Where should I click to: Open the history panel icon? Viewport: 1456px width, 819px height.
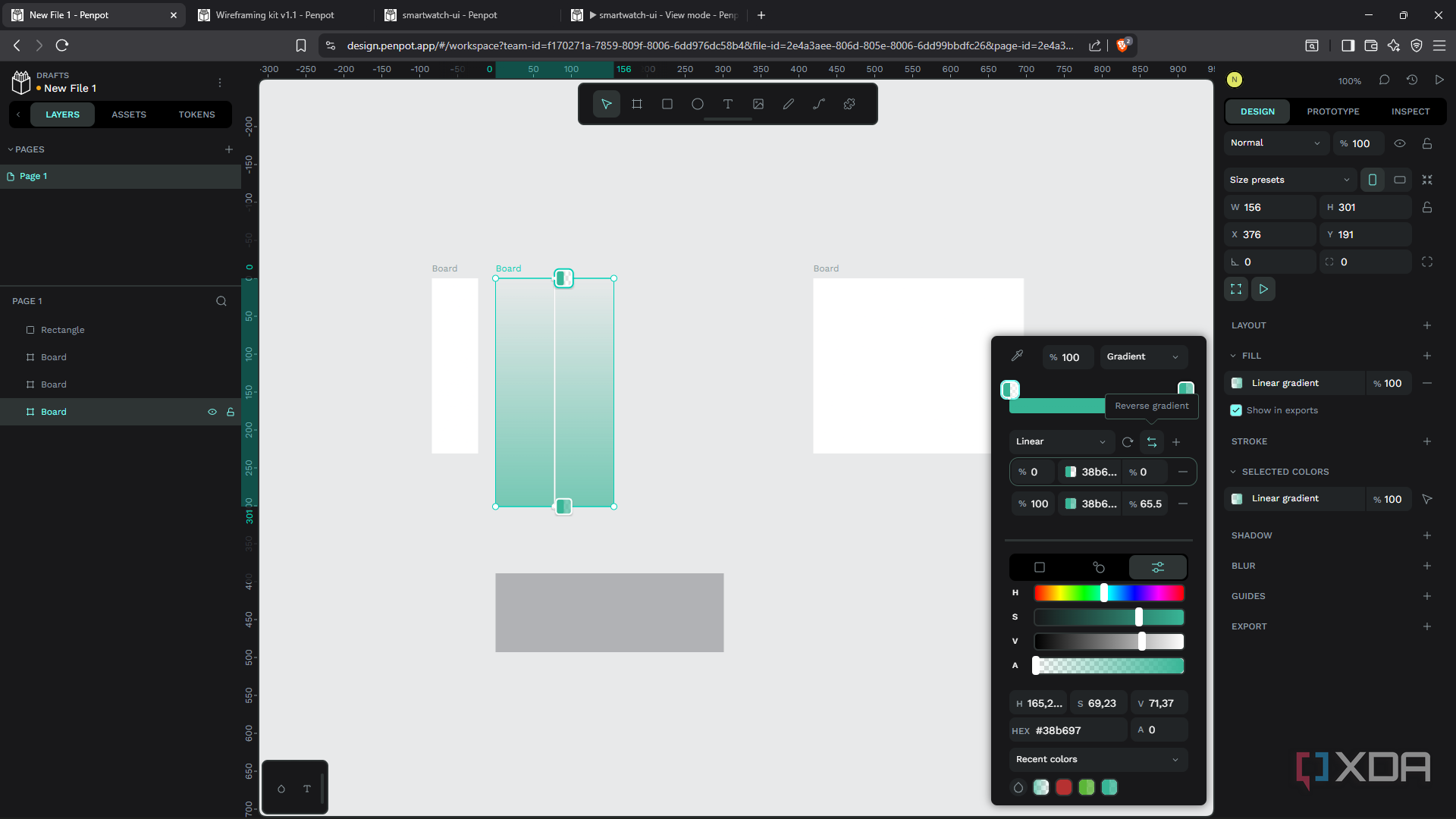click(1412, 80)
